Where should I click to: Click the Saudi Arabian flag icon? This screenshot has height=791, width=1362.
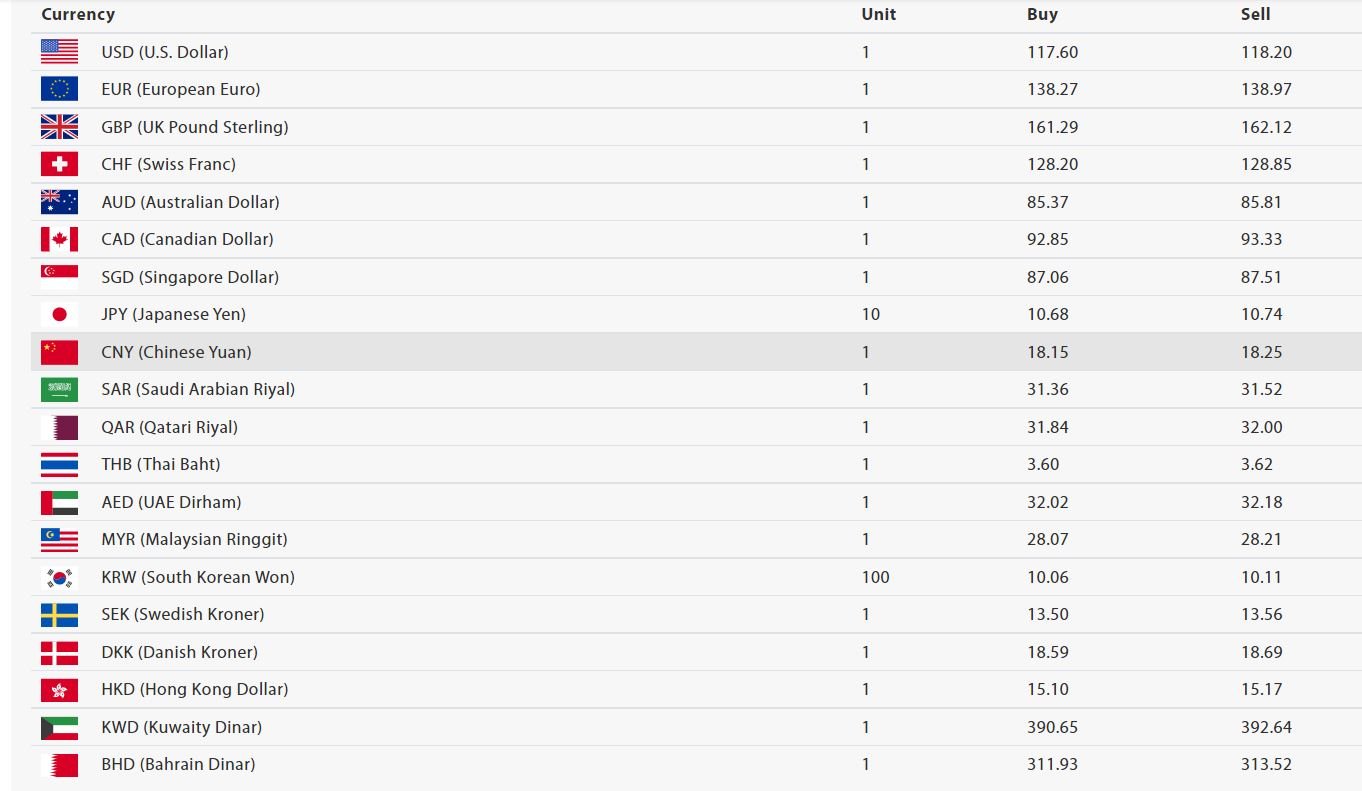pyautogui.click(x=59, y=389)
